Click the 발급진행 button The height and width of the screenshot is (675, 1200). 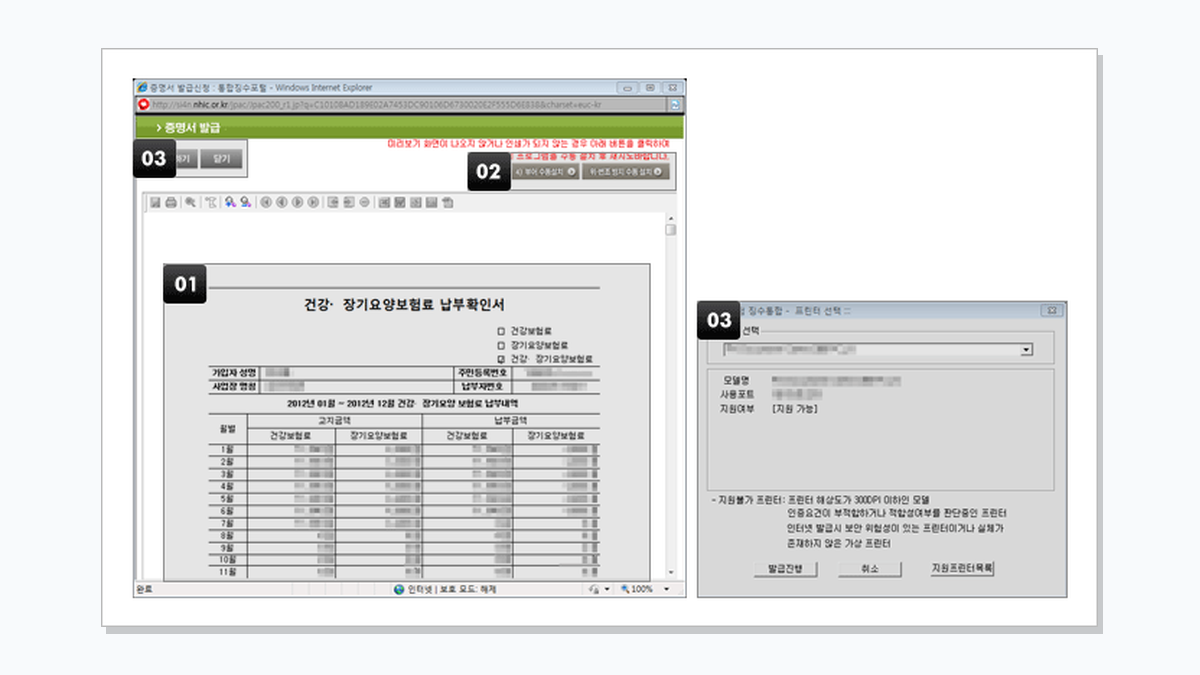click(786, 569)
